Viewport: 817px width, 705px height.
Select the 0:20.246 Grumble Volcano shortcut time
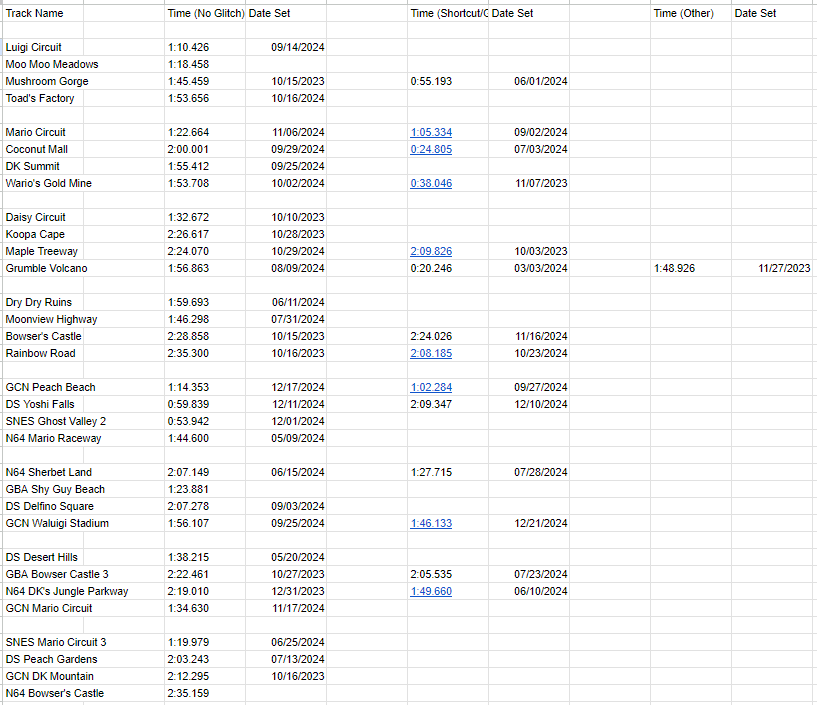click(448, 268)
